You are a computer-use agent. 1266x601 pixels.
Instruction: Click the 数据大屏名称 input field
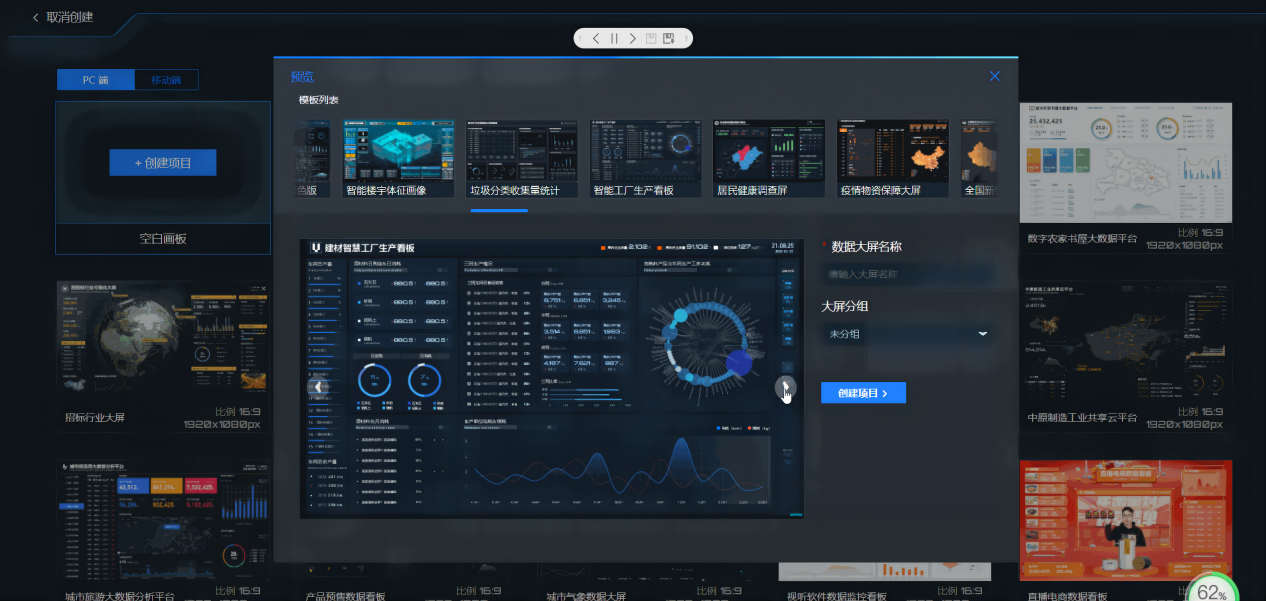tap(907, 274)
